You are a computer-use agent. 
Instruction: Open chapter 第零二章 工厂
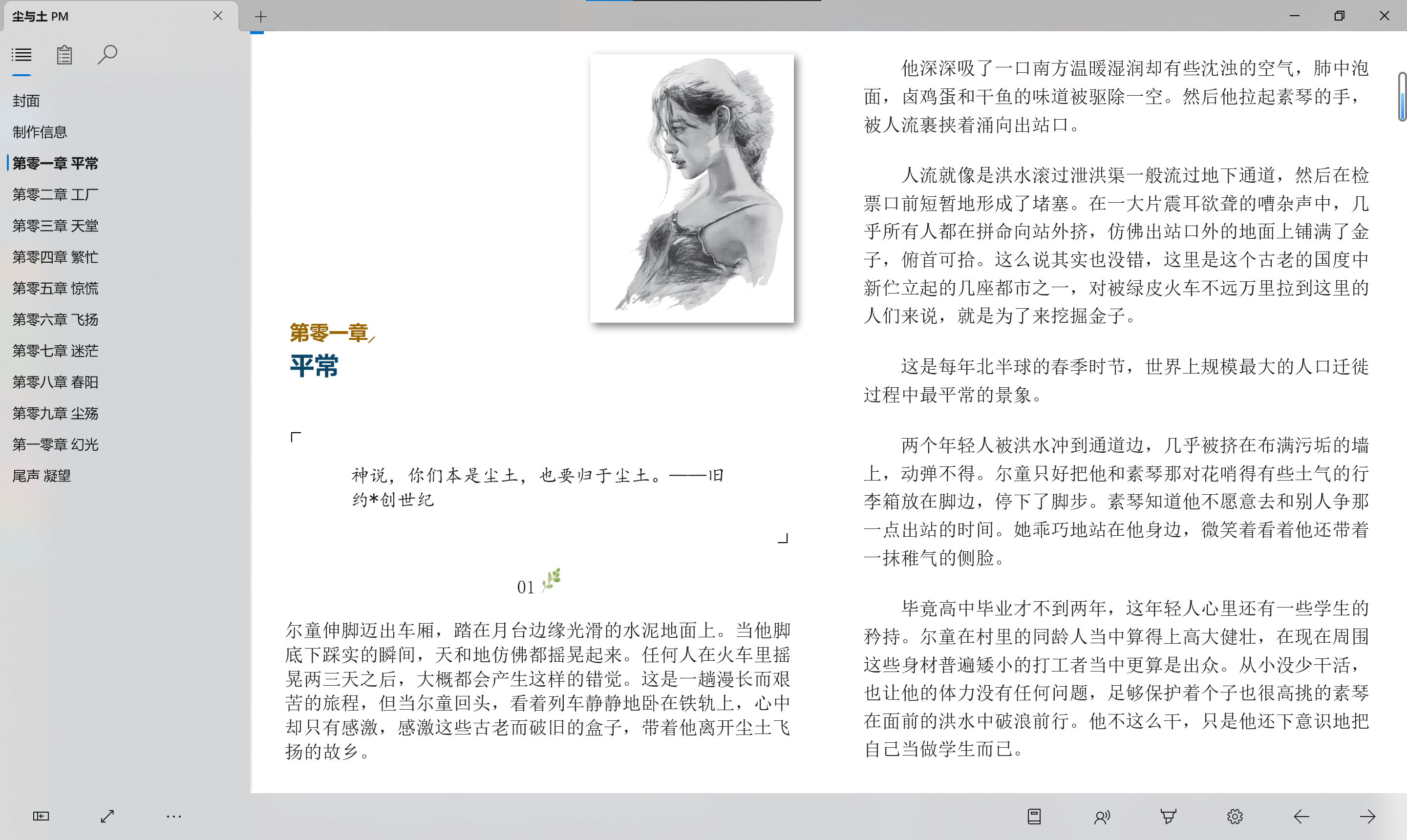(56, 195)
